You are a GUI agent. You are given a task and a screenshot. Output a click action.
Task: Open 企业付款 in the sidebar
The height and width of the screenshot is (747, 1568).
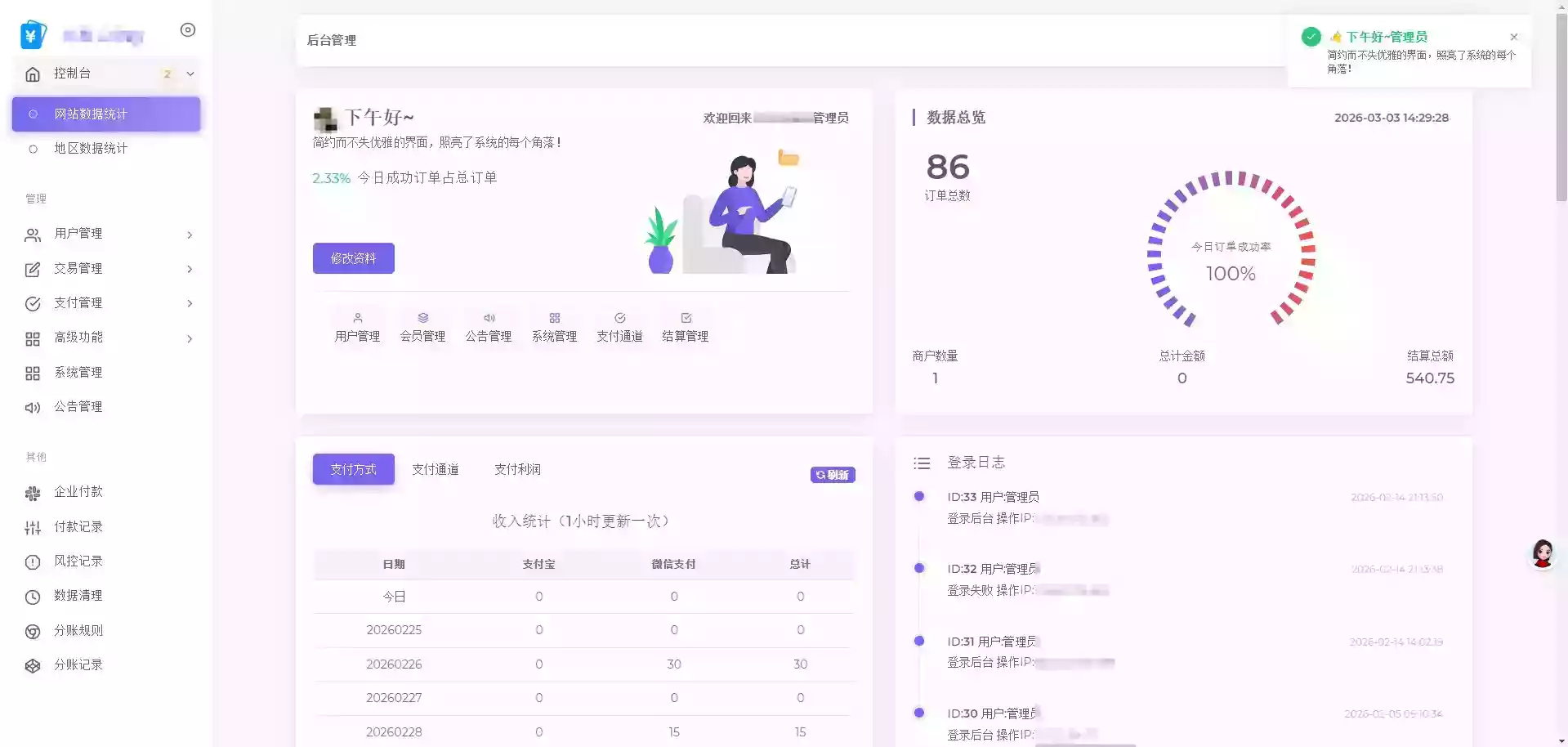pyautogui.click(x=79, y=492)
